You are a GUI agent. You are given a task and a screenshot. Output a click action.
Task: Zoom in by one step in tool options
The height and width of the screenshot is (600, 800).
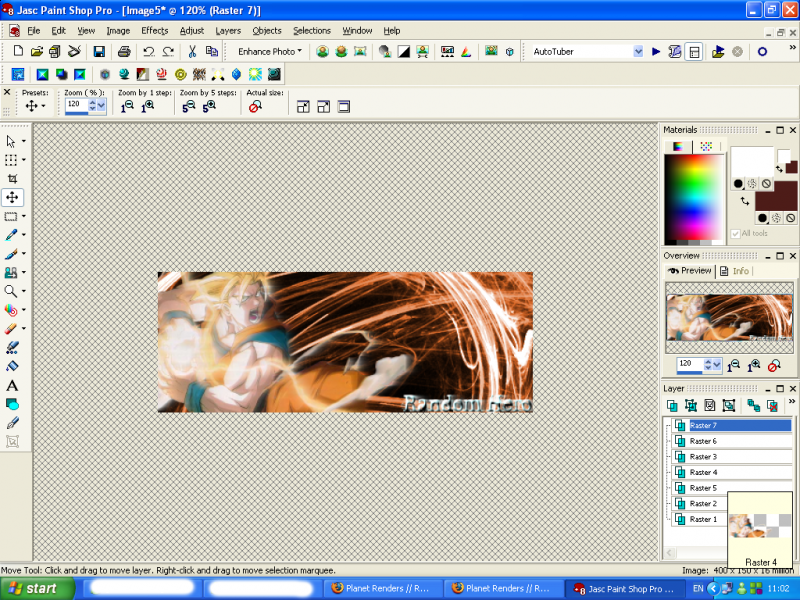coord(147,107)
